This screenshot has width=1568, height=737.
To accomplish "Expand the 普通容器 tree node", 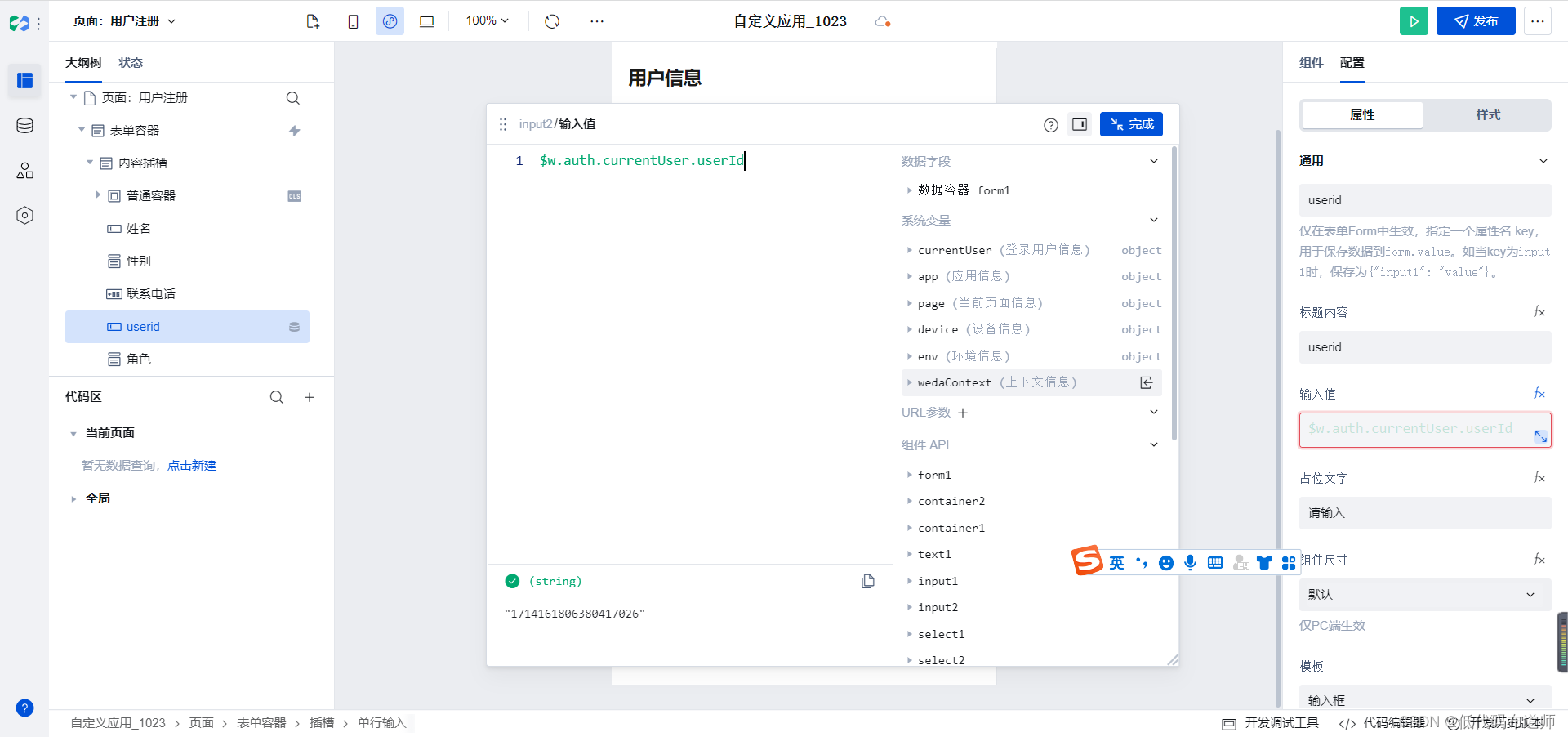I will point(98,195).
